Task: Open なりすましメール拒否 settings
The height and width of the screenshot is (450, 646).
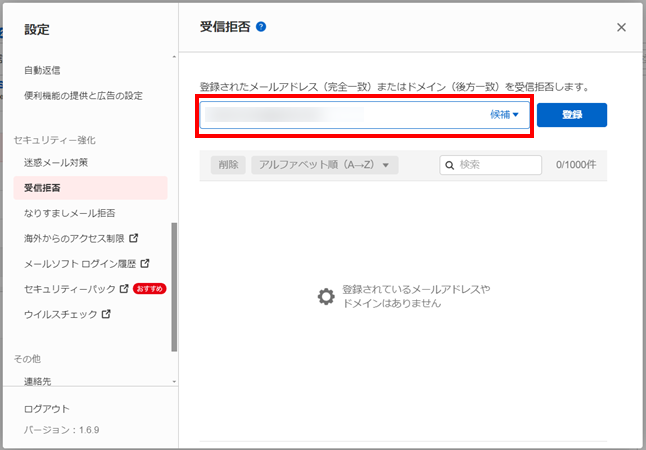Action: click(x=70, y=213)
